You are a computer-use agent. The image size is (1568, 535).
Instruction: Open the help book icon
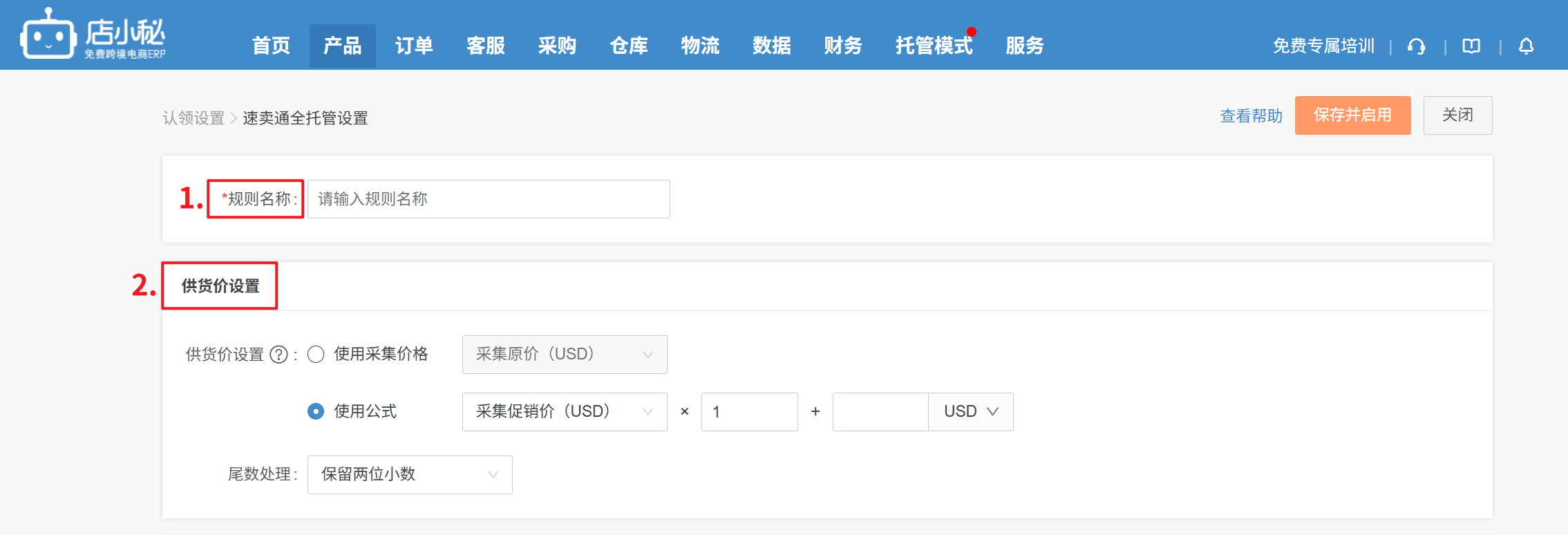pos(1471,46)
